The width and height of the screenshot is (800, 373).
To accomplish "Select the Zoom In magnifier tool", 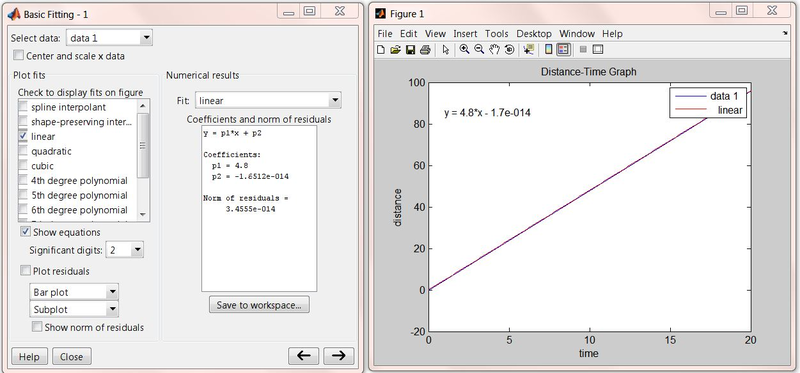I will click(x=464, y=49).
